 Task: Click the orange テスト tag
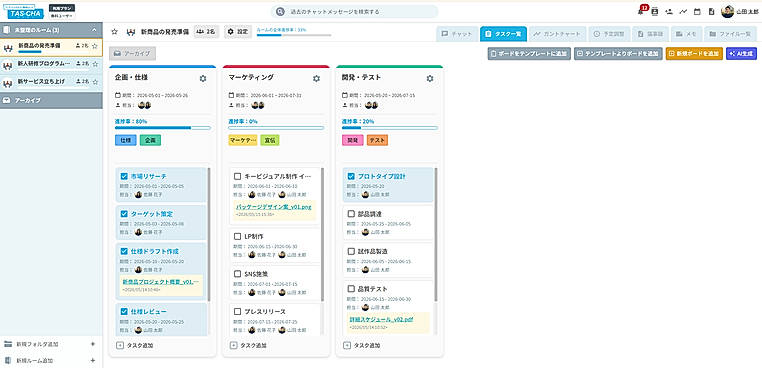click(x=377, y=140)
